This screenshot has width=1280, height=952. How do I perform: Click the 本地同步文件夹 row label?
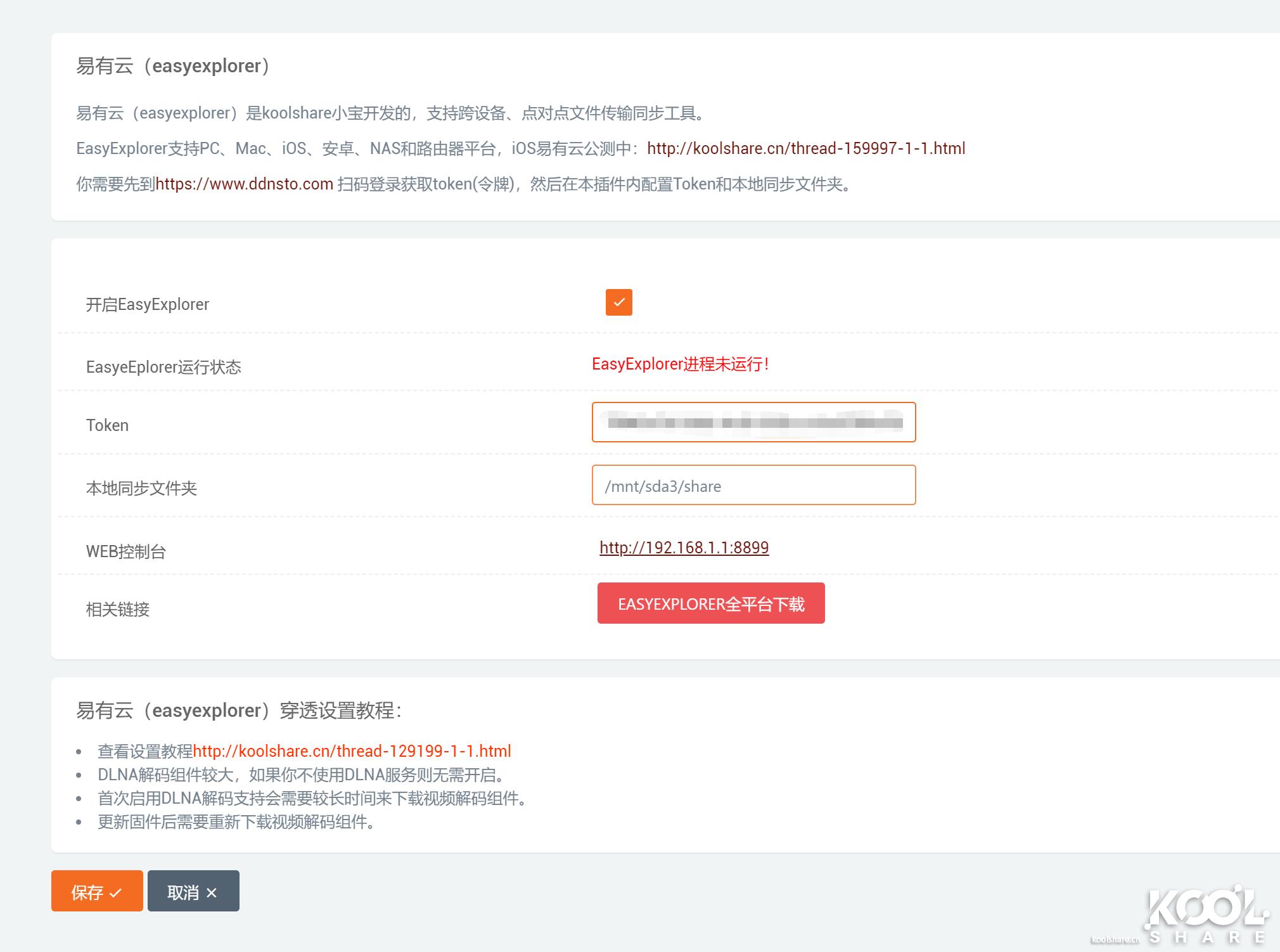pos(141,489)
